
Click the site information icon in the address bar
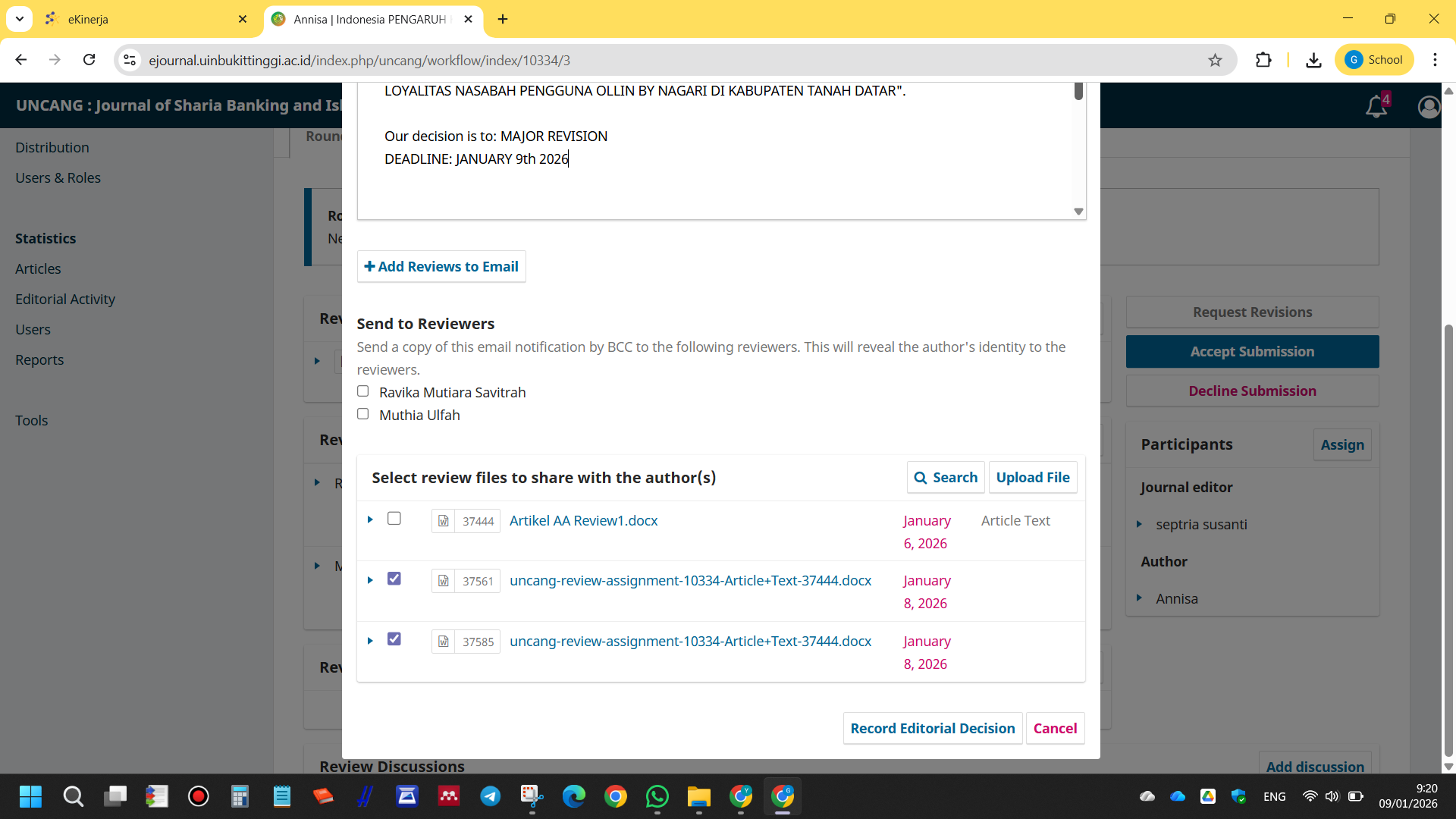click(x=130, y=60)
